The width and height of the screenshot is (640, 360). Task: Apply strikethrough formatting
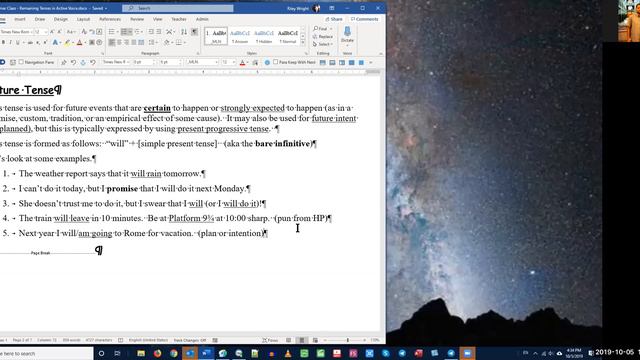[30, 42]
